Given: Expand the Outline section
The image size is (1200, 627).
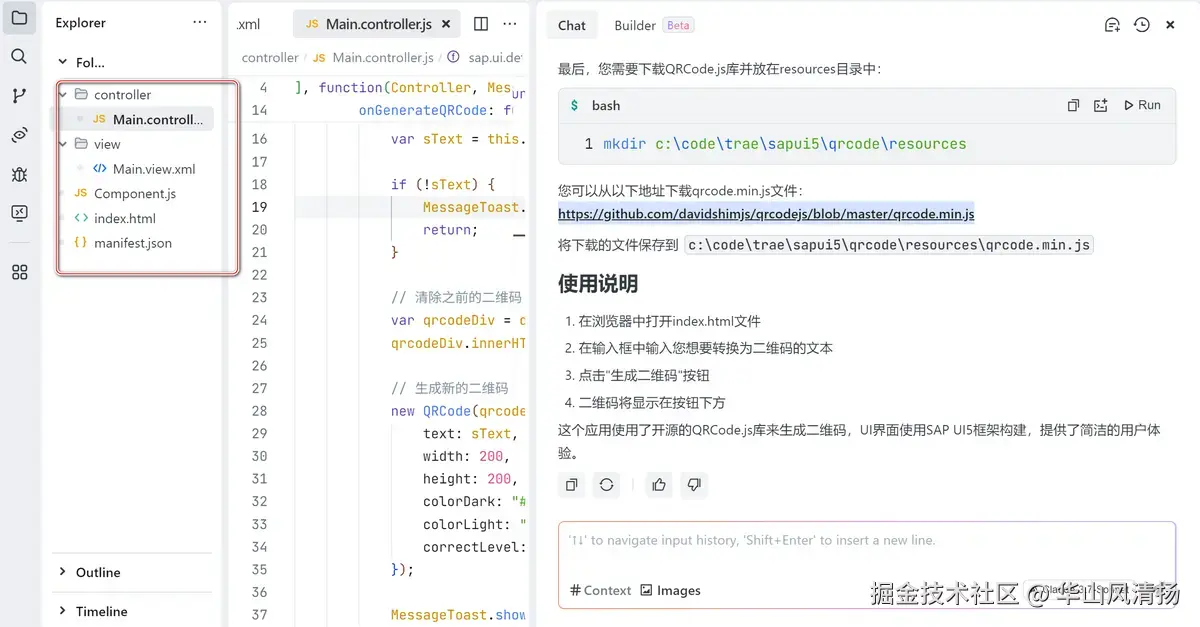Looking at the screenshot, I should point(98,572).
